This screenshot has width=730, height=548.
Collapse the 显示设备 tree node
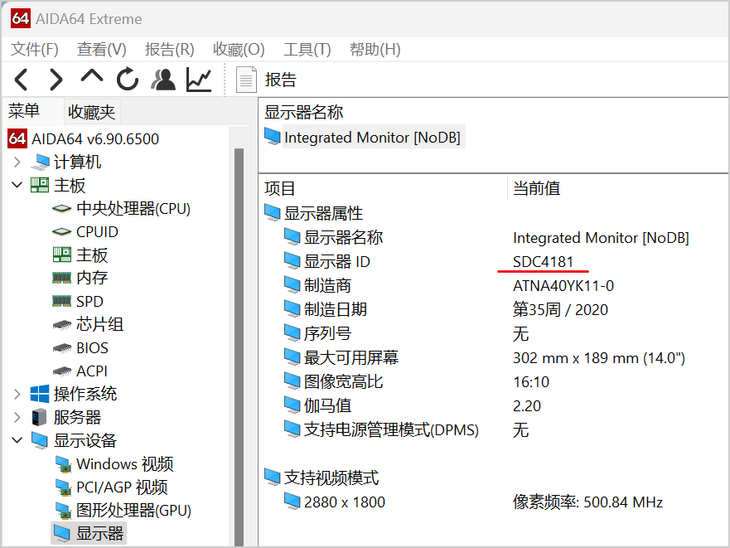coord(17,440)
